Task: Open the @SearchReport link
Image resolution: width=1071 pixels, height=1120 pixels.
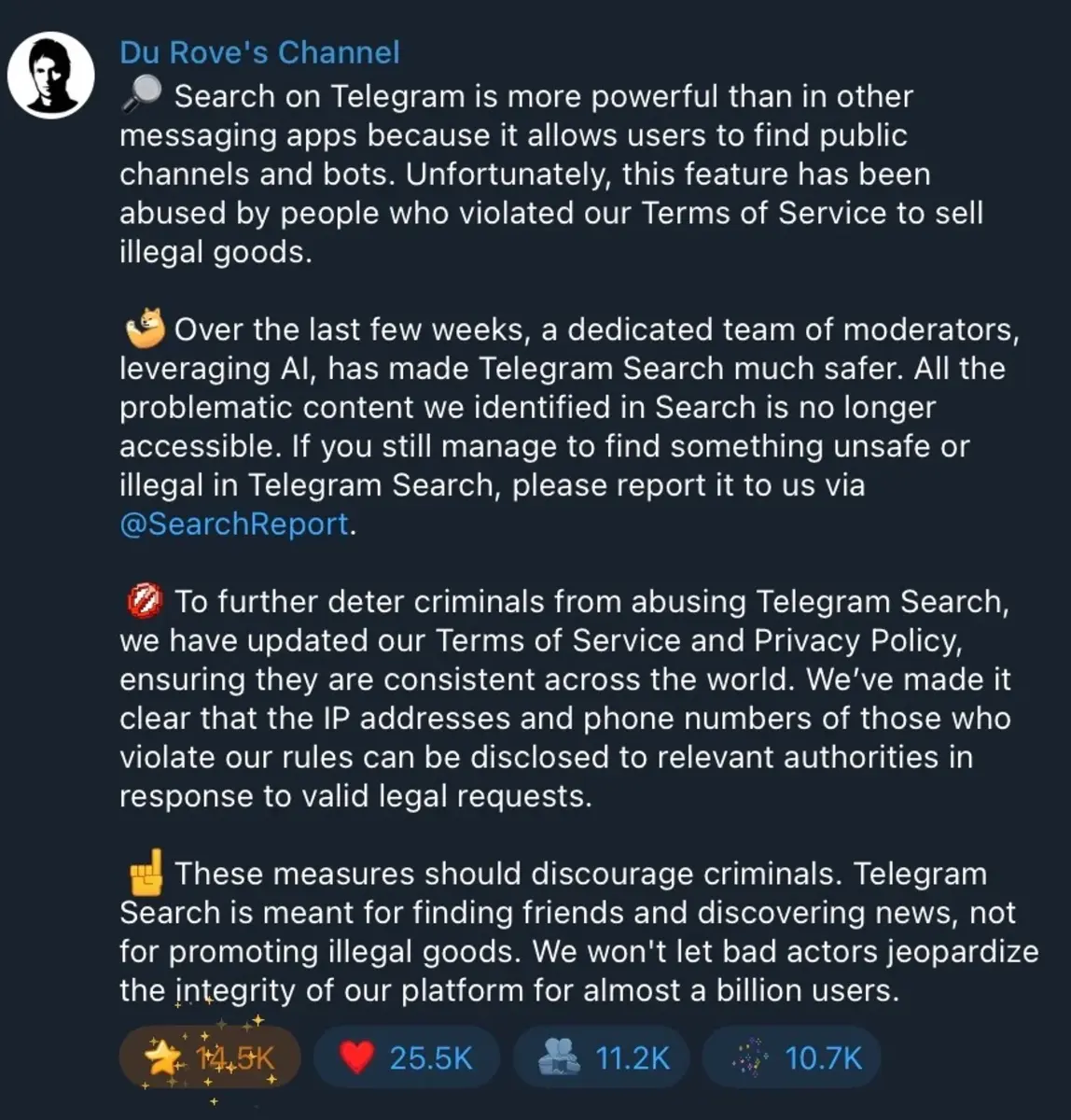Action: pyautogui.click(x=232, y=524)
